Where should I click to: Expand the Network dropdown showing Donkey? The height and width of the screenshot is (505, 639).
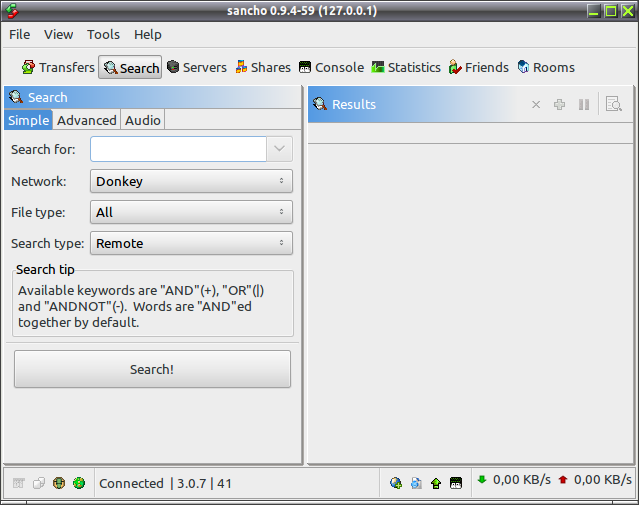pyautogui.click(x=191, y=181)
